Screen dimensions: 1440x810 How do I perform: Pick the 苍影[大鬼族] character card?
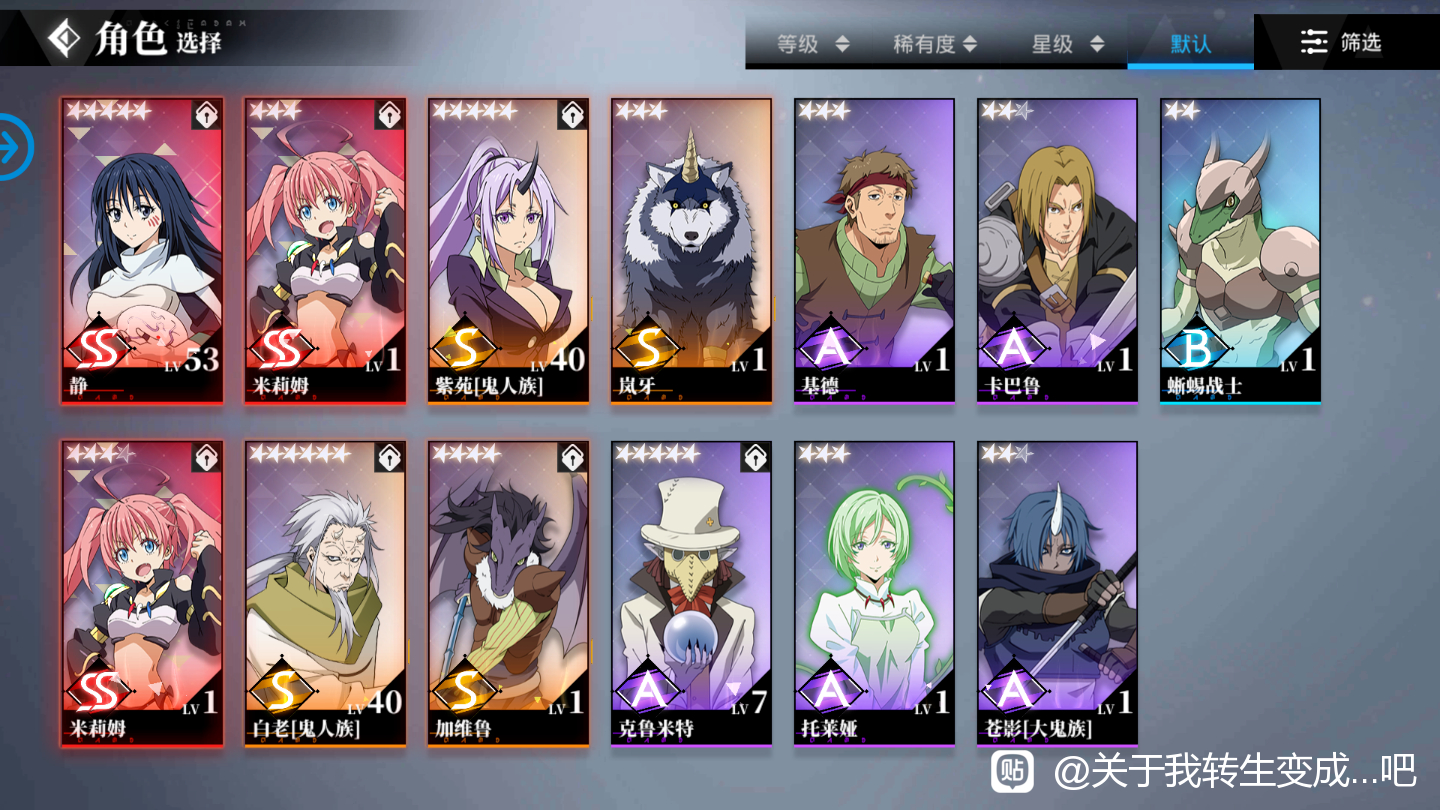coord(1057,594)
